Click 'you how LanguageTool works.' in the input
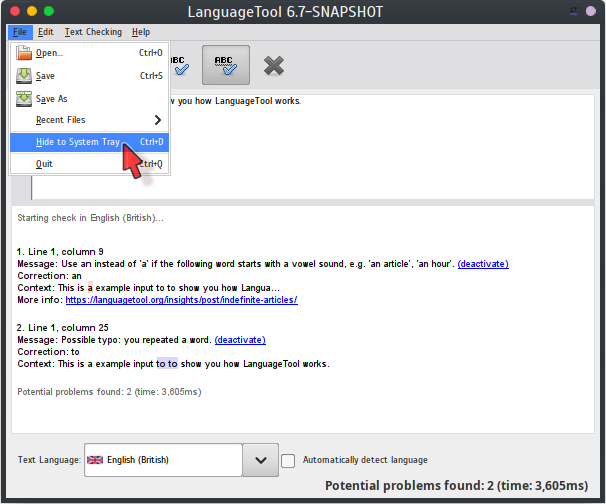 tap(239, 101)
